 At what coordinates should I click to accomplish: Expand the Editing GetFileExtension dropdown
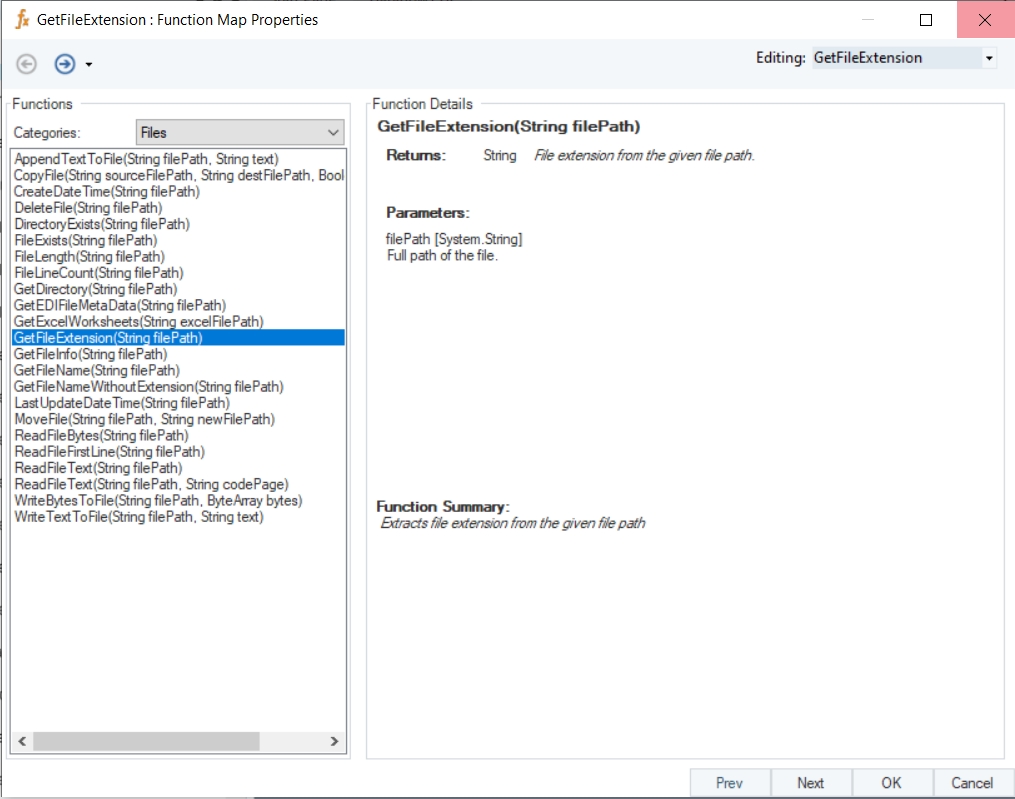[989, 58]
